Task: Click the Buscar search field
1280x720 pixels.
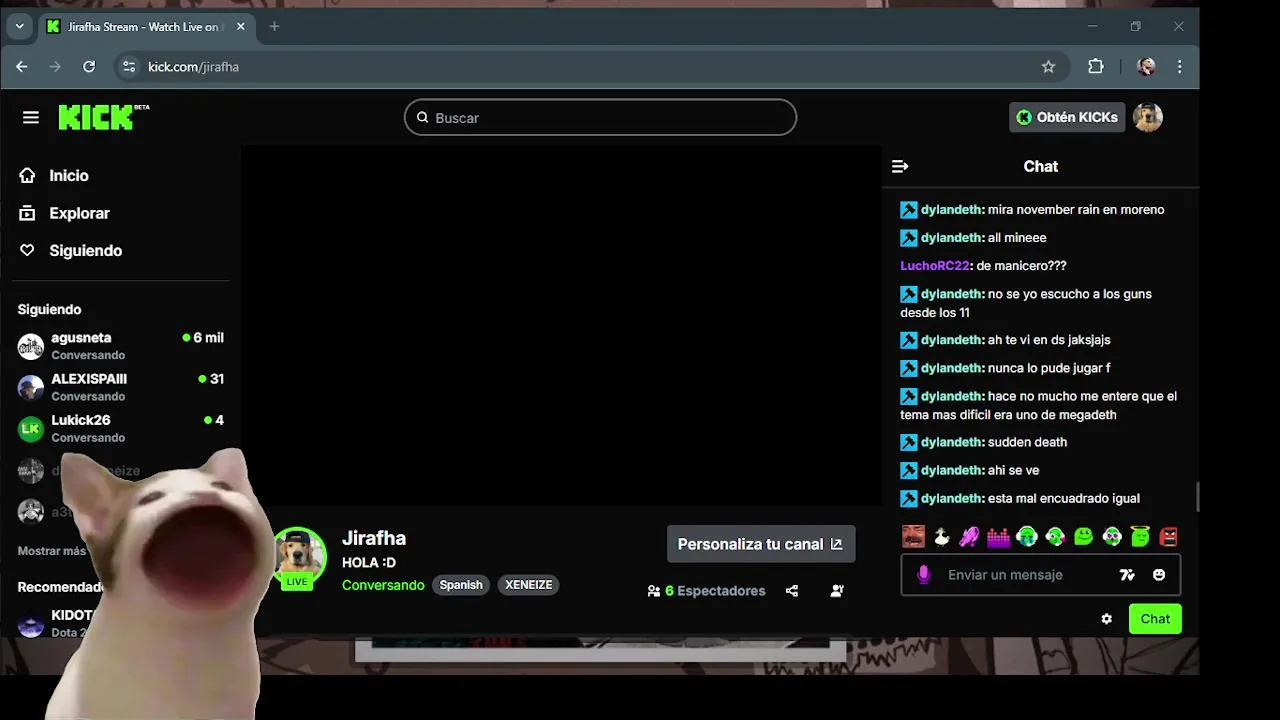Action: (x=600, y=117)
